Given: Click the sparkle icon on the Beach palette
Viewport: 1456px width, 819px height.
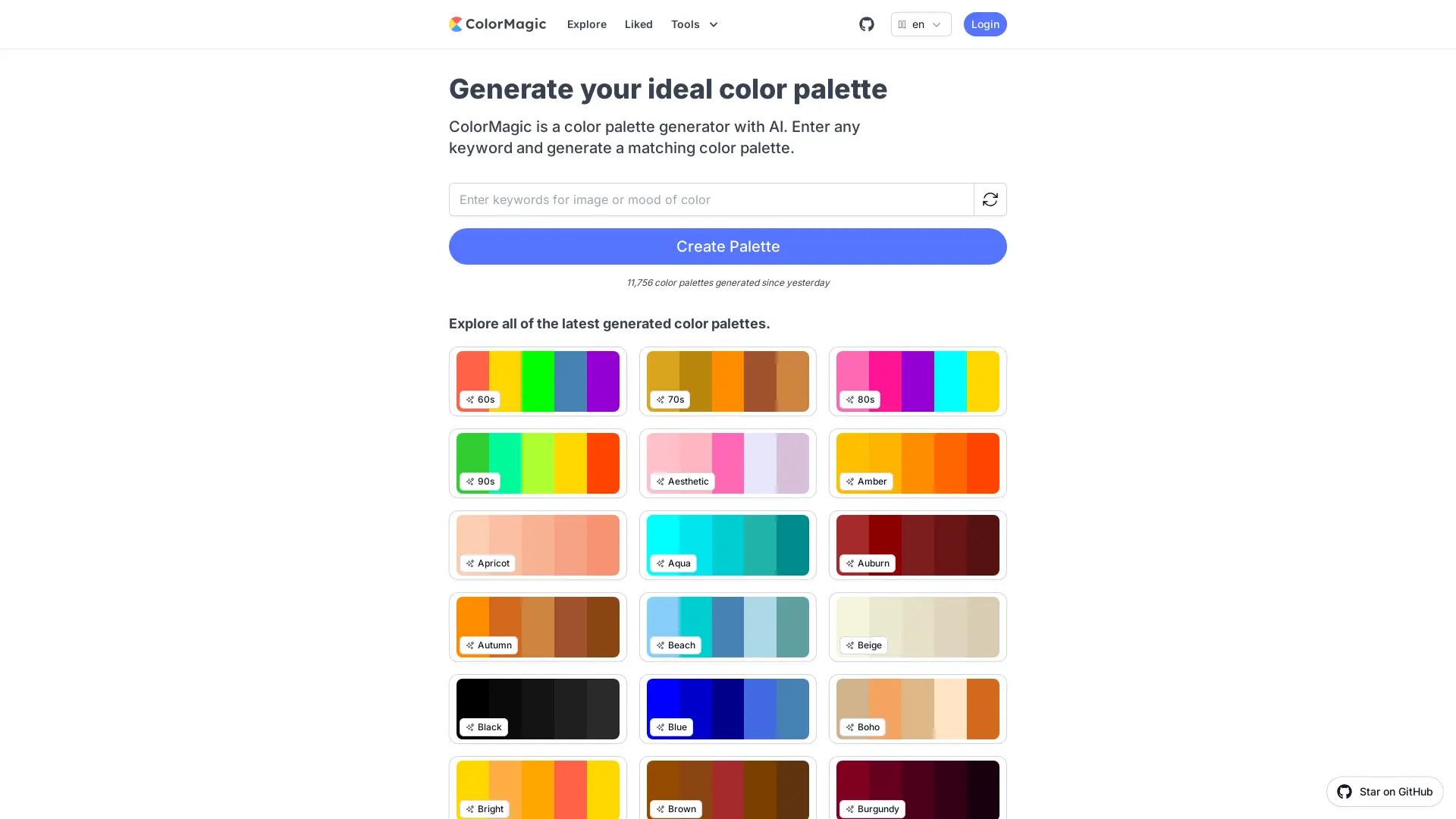Looking at the screenshot, I should 661,645.
